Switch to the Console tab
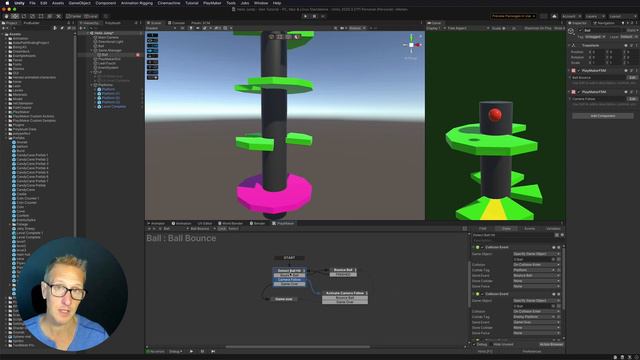640x360 pixels. pyautogui.click(x=177, y=23)
